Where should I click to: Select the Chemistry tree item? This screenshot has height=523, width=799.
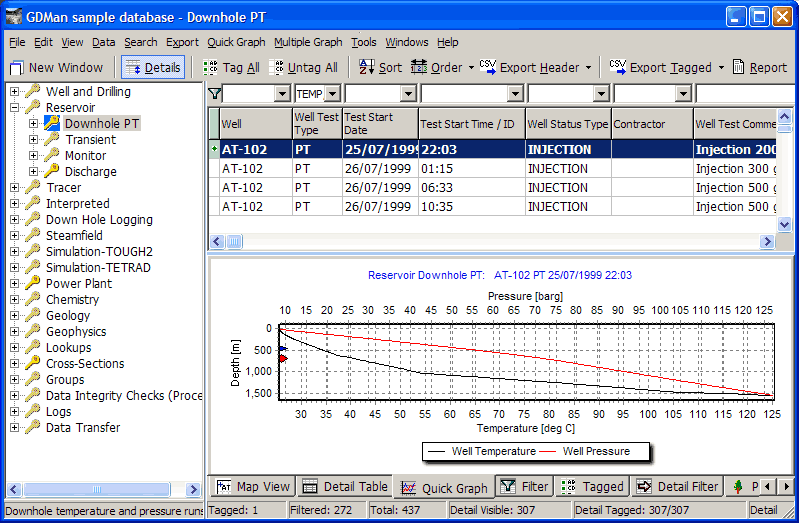click(x=72, y=300)
